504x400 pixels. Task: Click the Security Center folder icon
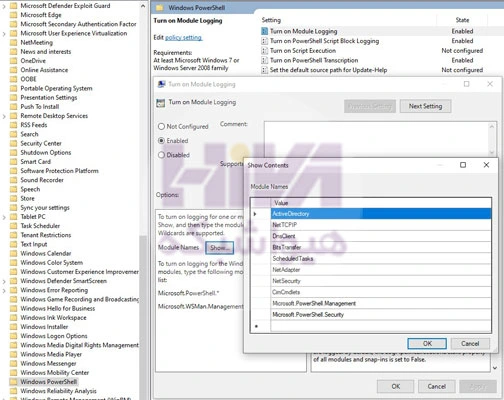[x=13, y=143]
